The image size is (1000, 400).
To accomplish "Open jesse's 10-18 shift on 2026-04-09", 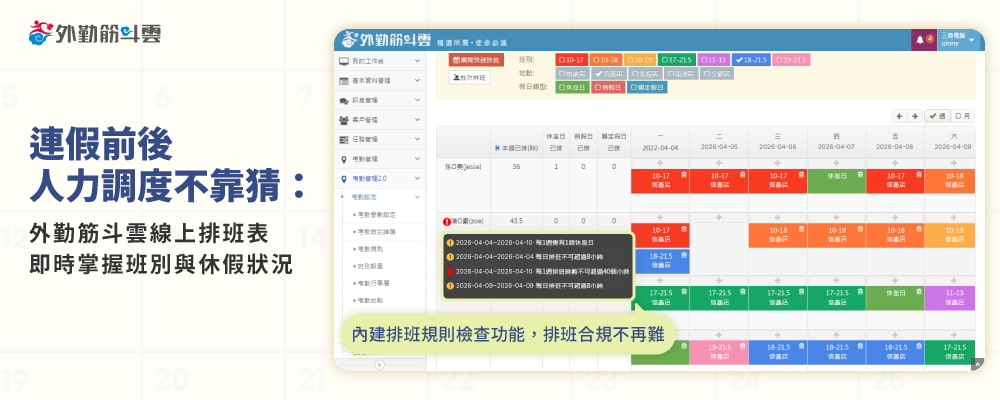I will pyautogui.click(x=950, y=181).
